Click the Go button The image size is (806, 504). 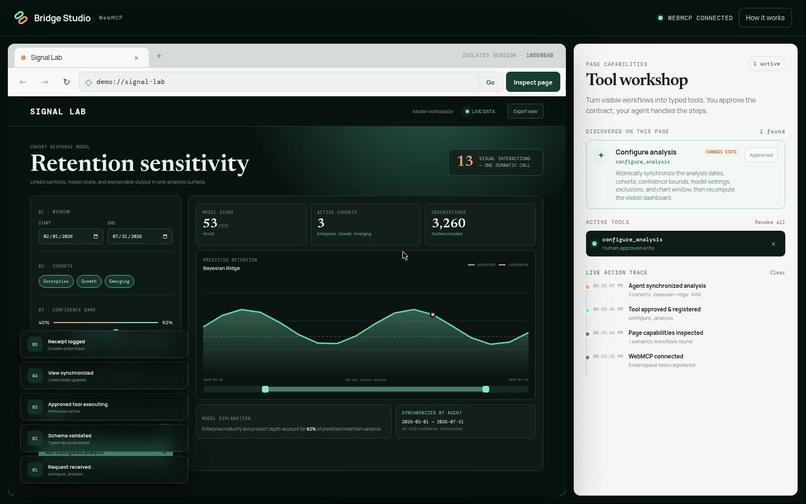[x=490, y=82]
